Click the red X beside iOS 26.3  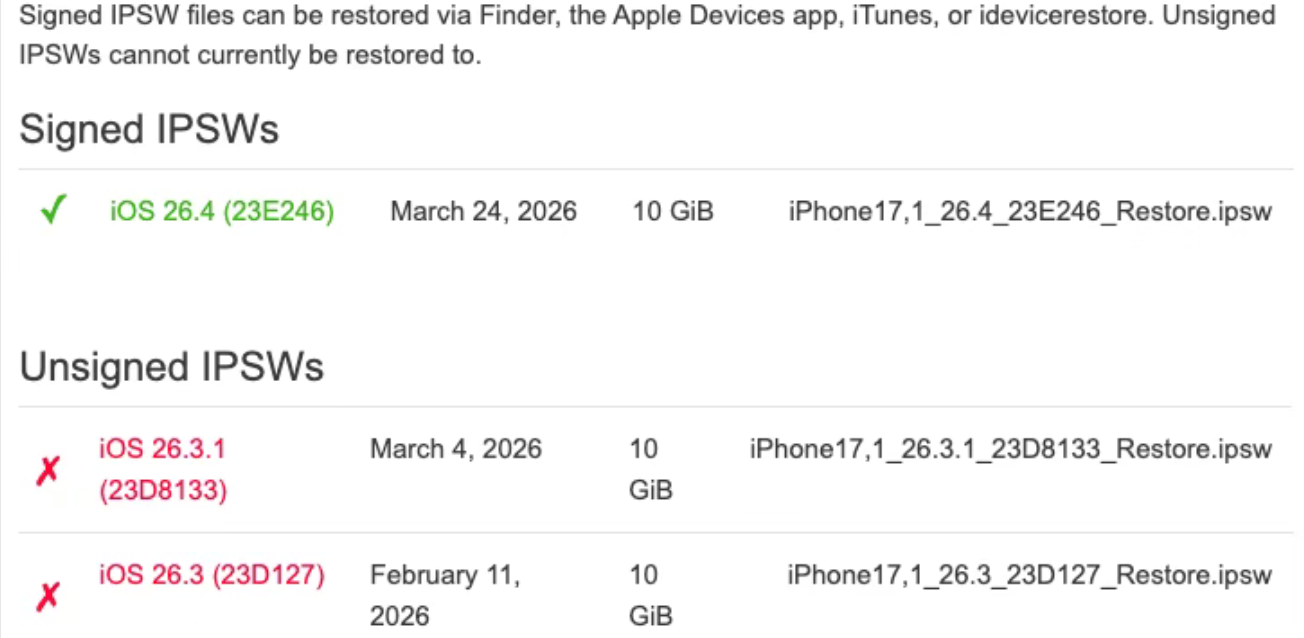click(x=47, y=597)
